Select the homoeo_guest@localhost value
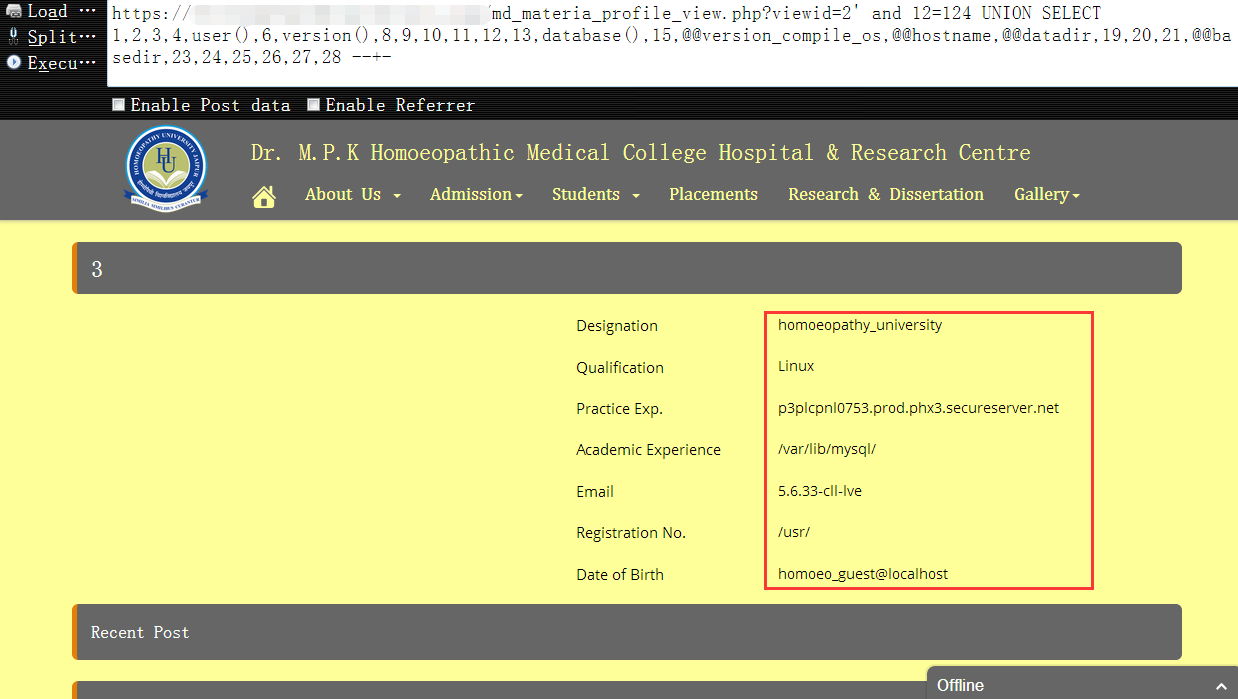The image size is (1238, 699). tap(863, 574)
